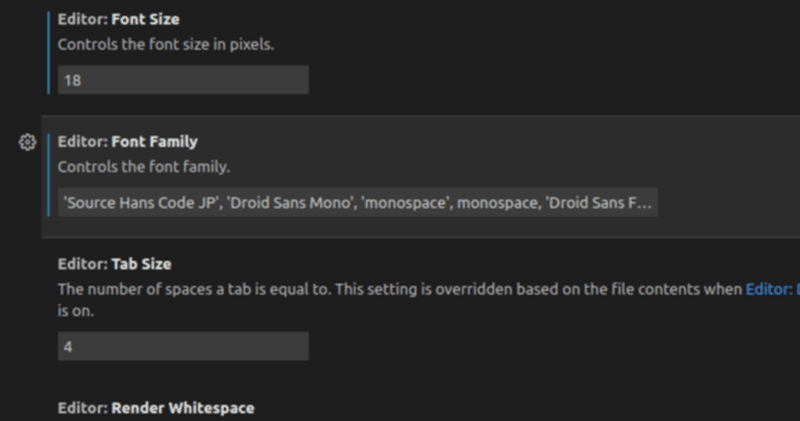The width and height of the screenshot is (800, 421).
Task: Click the Tab Size input showing 4
Action: pos(182,346)
